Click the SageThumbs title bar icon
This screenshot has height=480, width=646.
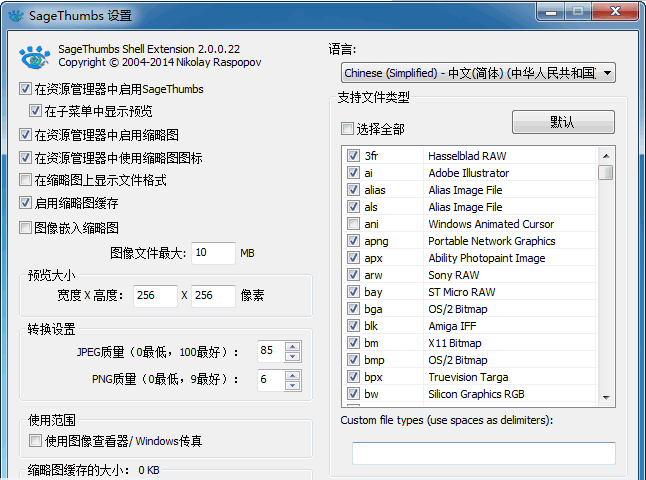coord(16,16)
